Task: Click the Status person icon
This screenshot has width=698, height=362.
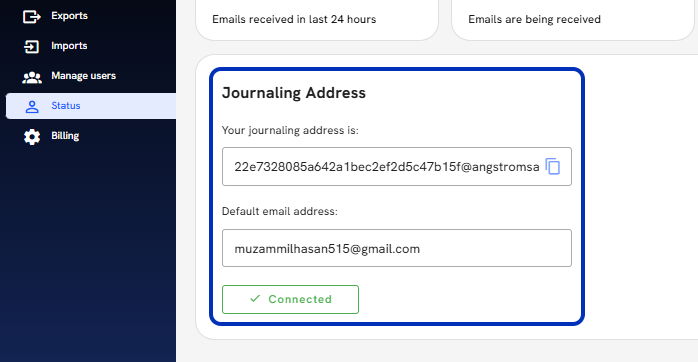Action: (32, 106)
